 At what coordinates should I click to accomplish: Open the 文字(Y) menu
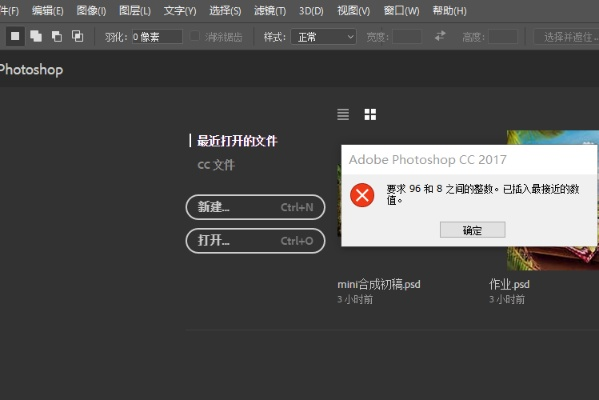[x=180, y=11]
